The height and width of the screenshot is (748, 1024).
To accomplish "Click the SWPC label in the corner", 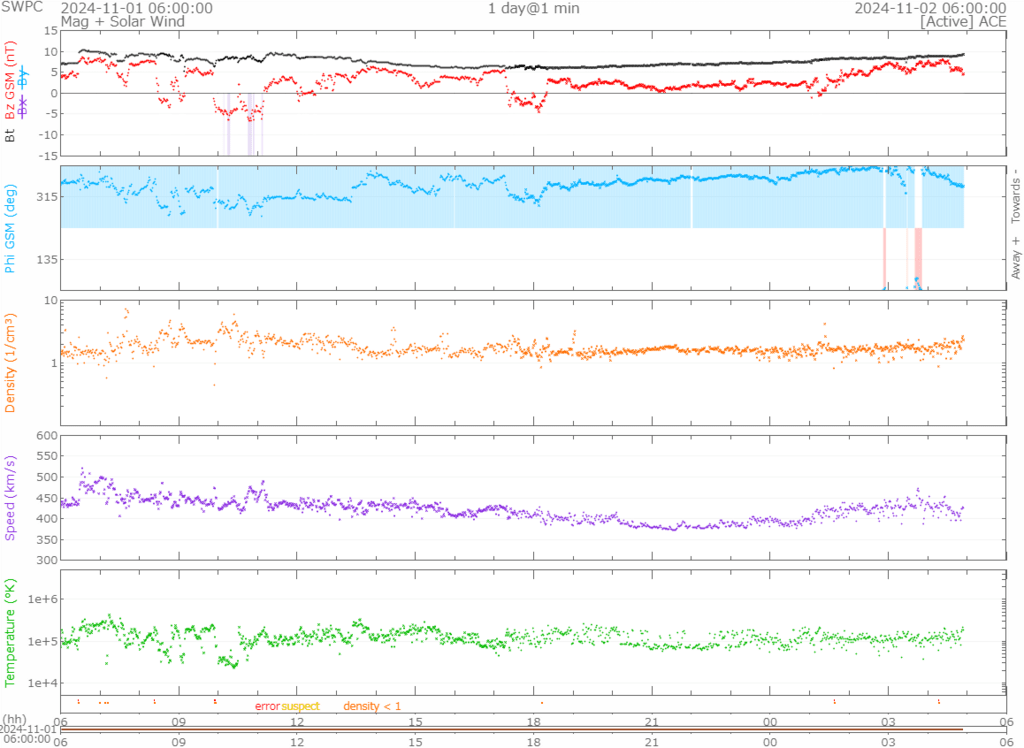I will [x=19, y=8].
